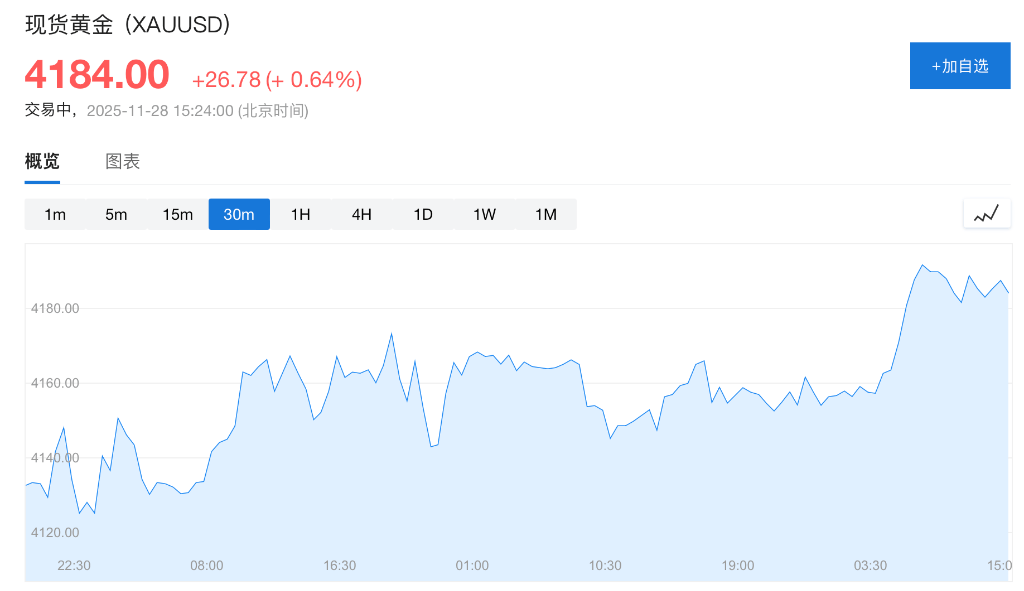Click the 现货黄金 (XAUUSD) title

(128, 25)
